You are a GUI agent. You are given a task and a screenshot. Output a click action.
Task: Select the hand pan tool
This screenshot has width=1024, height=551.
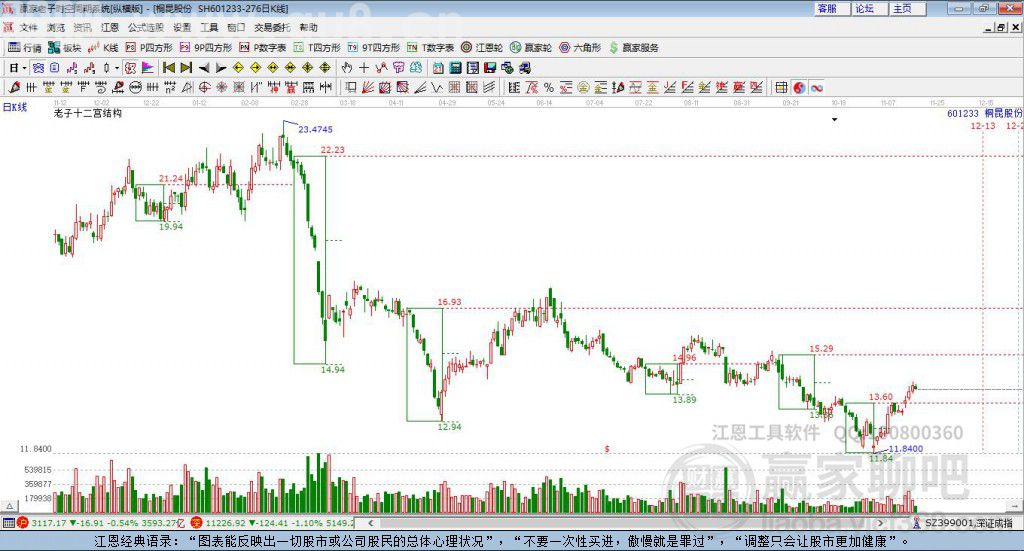[x=347, y=68]
